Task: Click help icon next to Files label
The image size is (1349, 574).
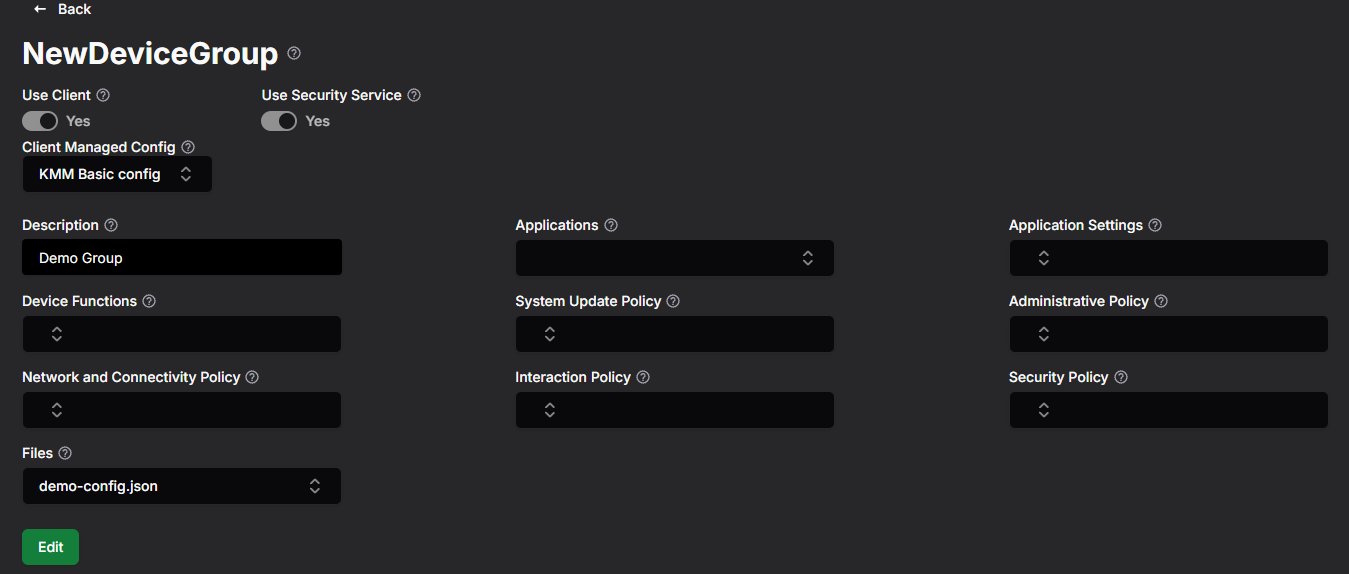Action: tap(65, 453)
